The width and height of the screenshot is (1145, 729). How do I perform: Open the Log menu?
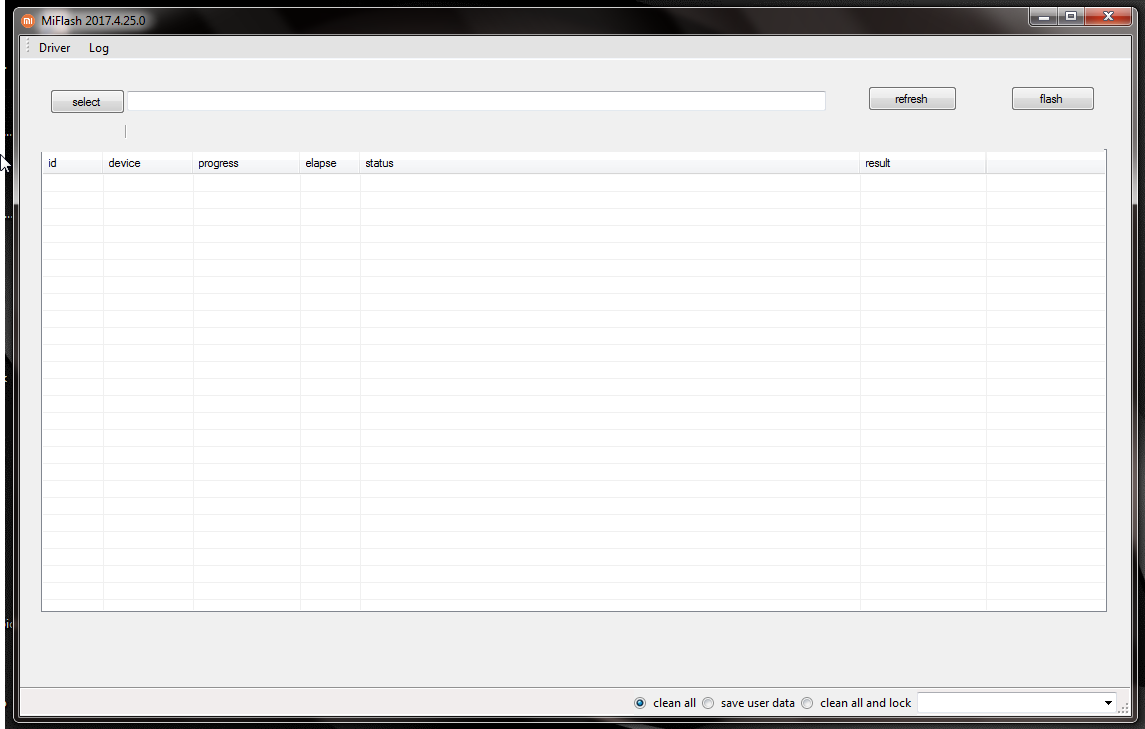(99, 47)
